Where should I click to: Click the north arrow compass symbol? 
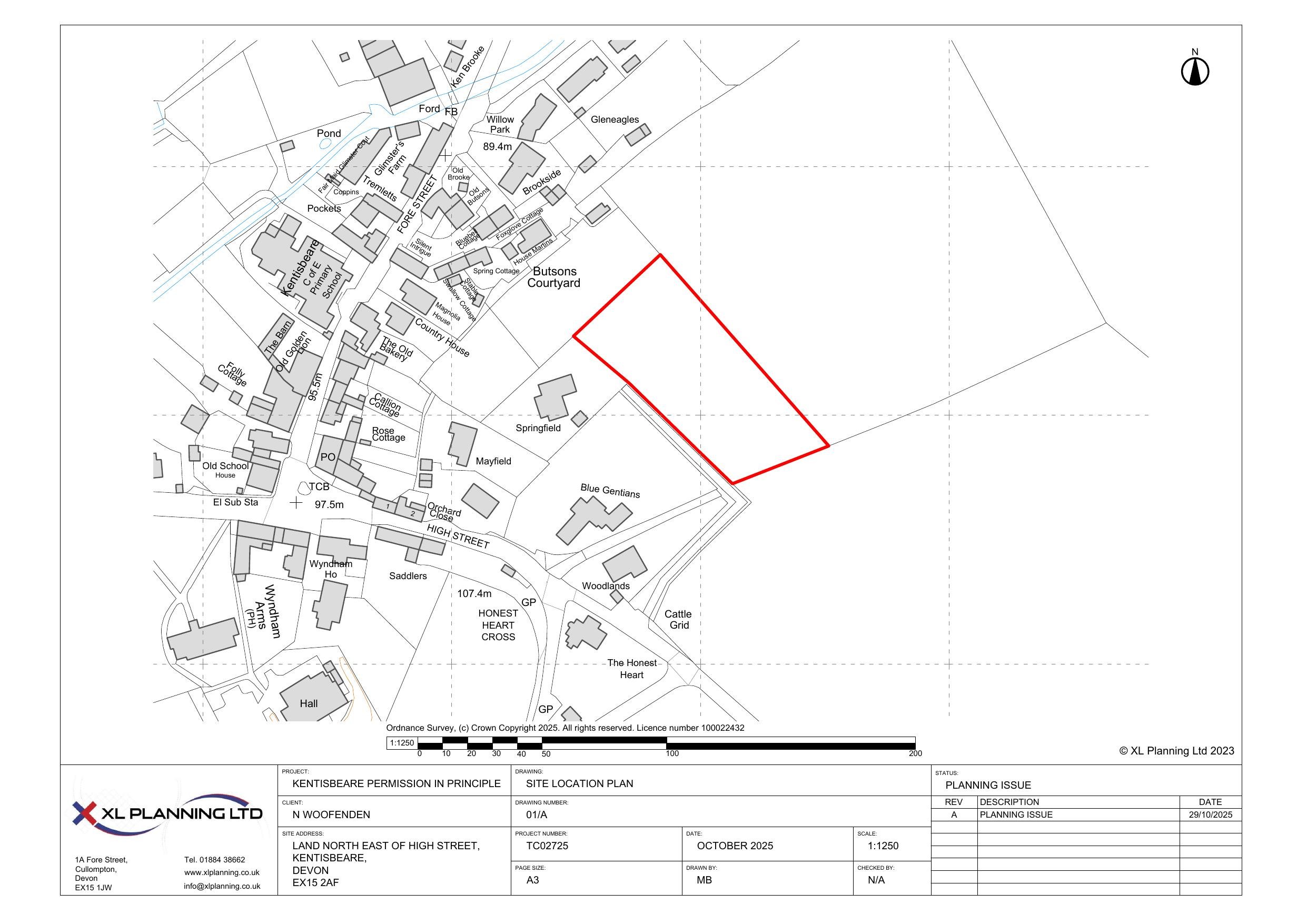coord(1195,72)
